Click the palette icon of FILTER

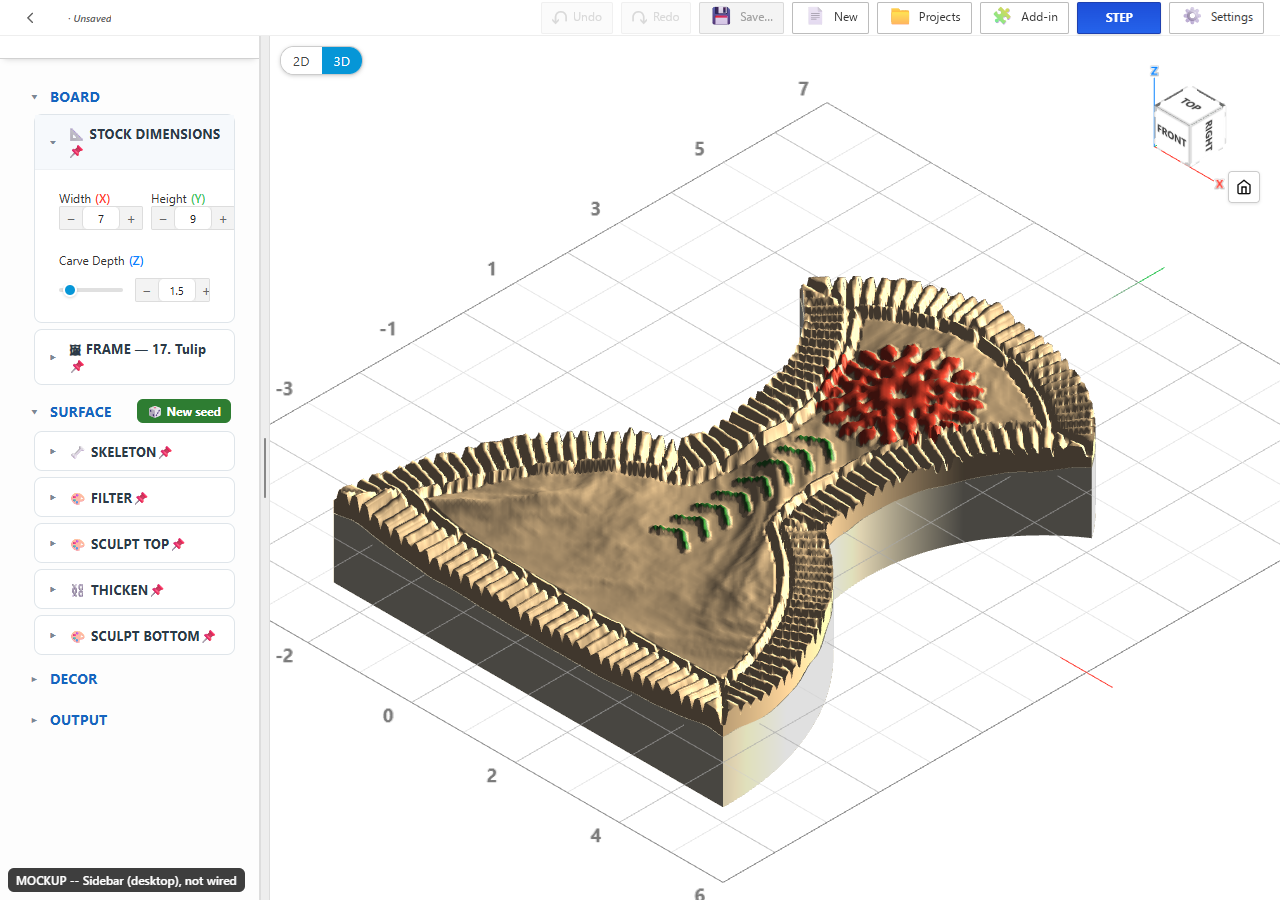pyautogui.click(x=77, y=498)
